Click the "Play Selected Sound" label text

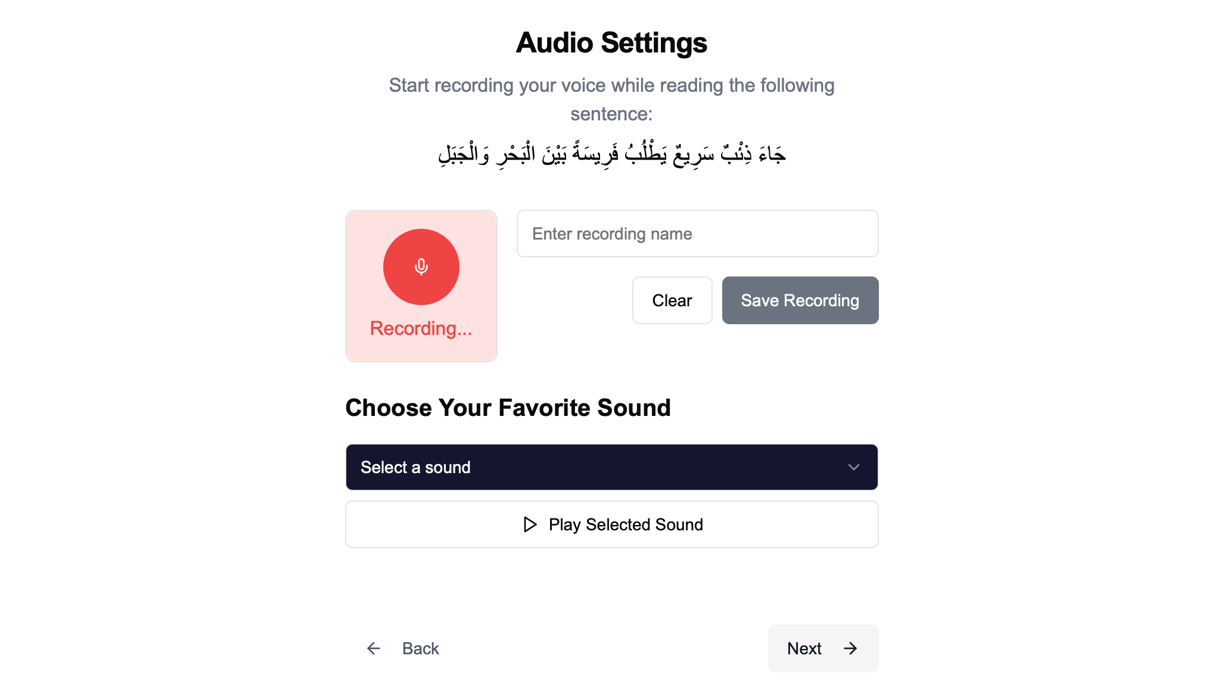[626, 525]
